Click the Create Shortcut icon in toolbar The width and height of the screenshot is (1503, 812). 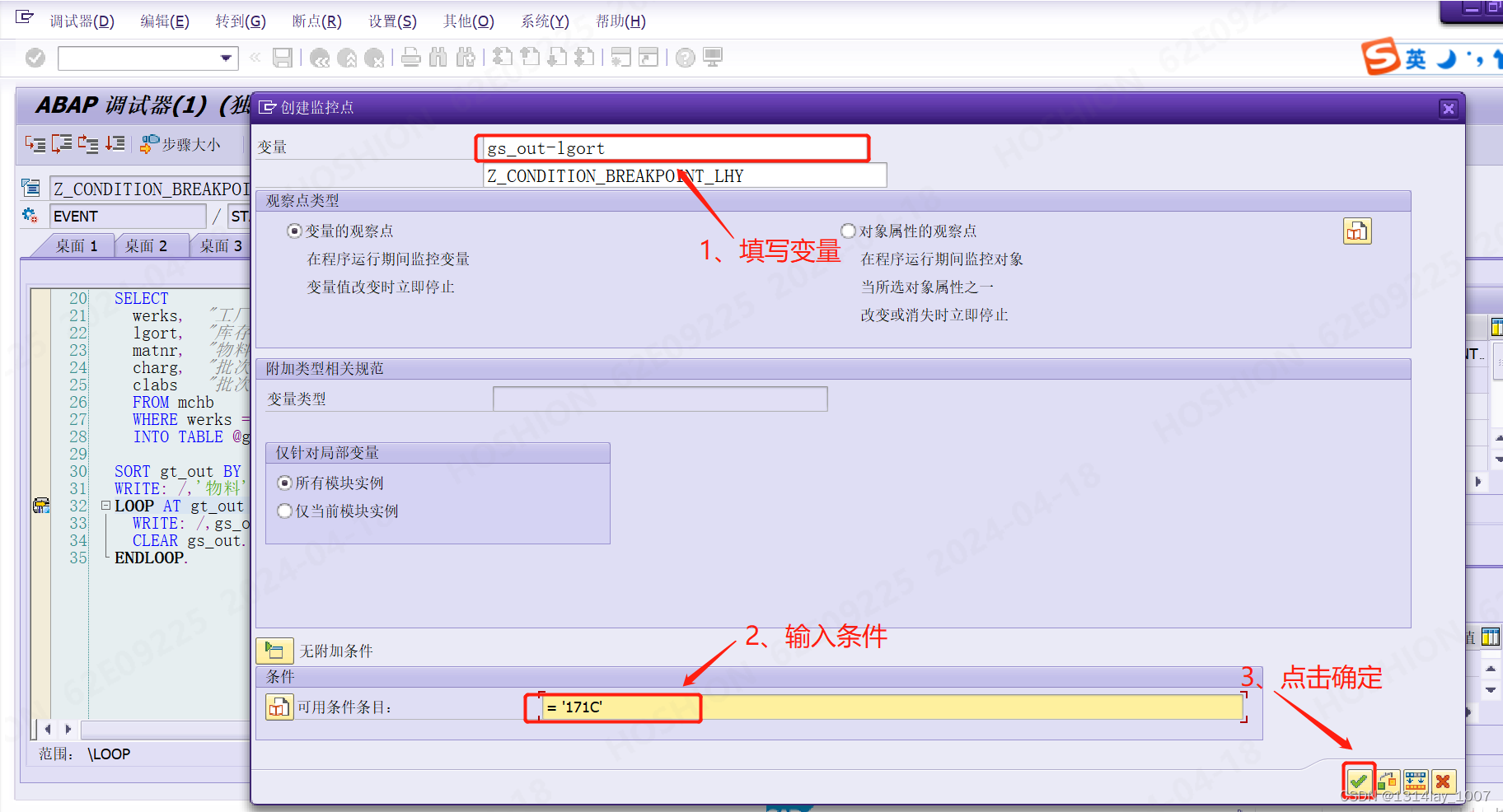click(649, 57)
